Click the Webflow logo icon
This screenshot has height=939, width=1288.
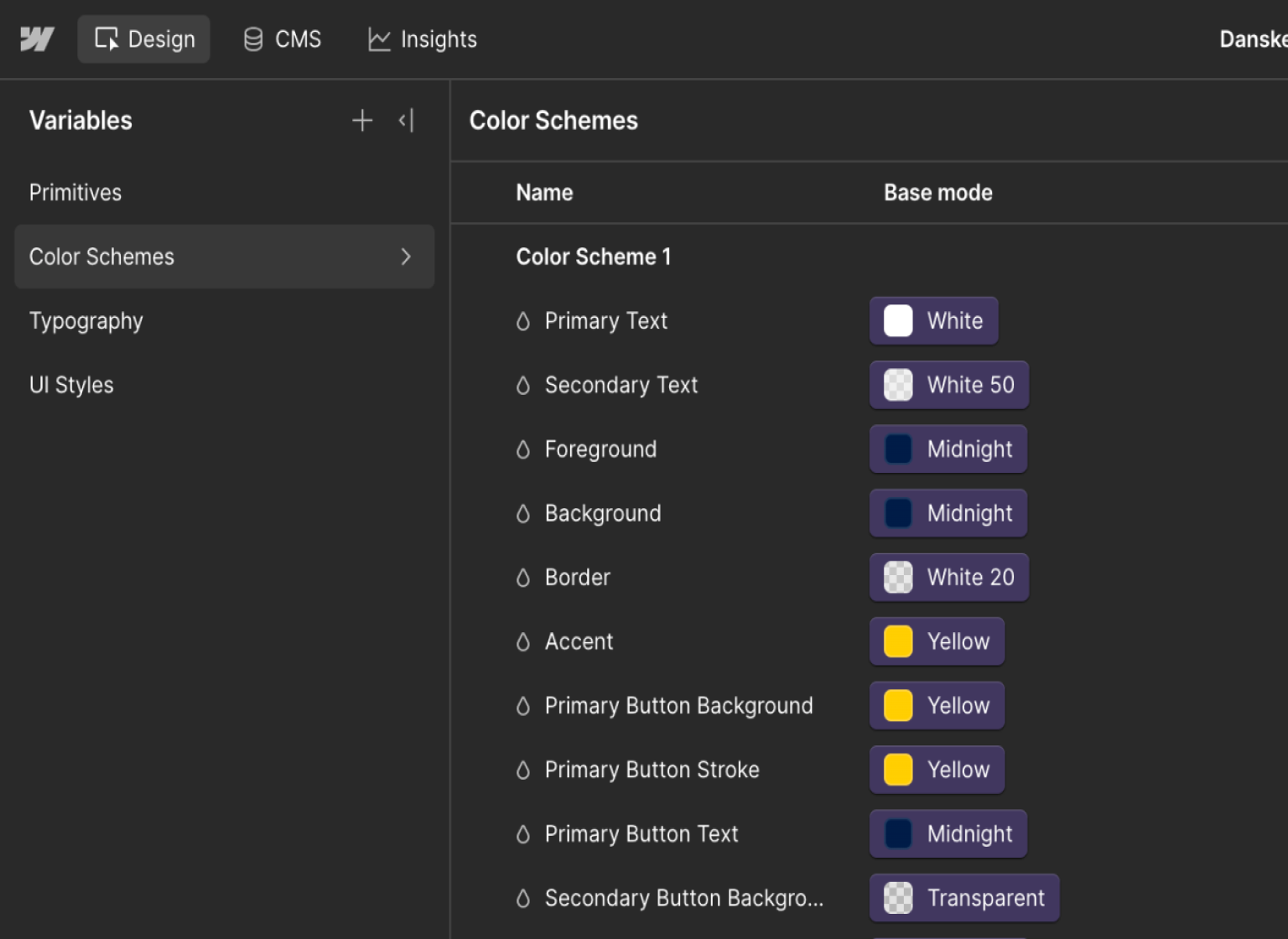tap(37, 39)
